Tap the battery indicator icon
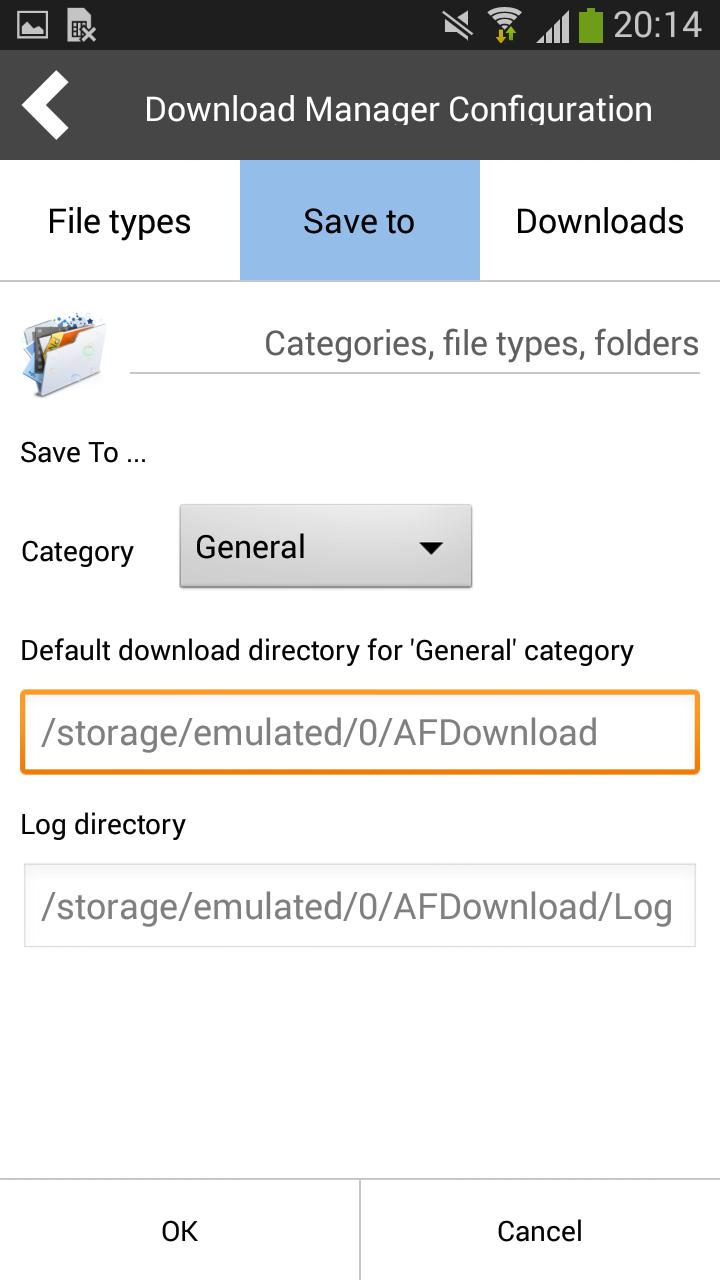 tap(591, 24)
